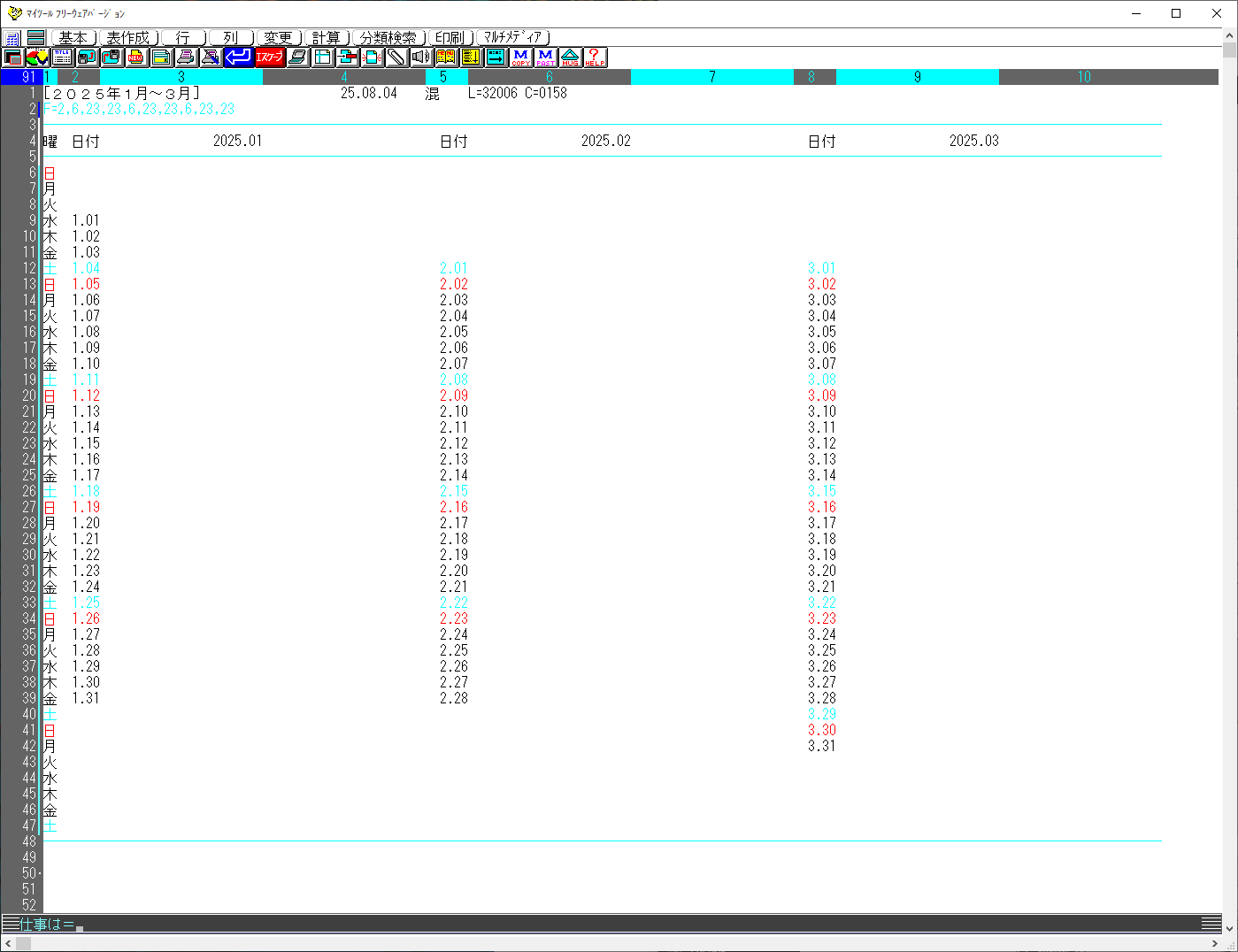
Task: Click the red question mark HELP icon
Action: [x=595, y=58]
